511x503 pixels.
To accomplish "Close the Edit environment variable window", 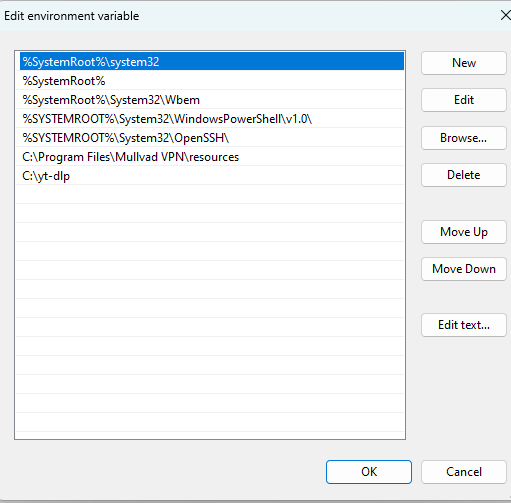I will [x=505, y=15].
